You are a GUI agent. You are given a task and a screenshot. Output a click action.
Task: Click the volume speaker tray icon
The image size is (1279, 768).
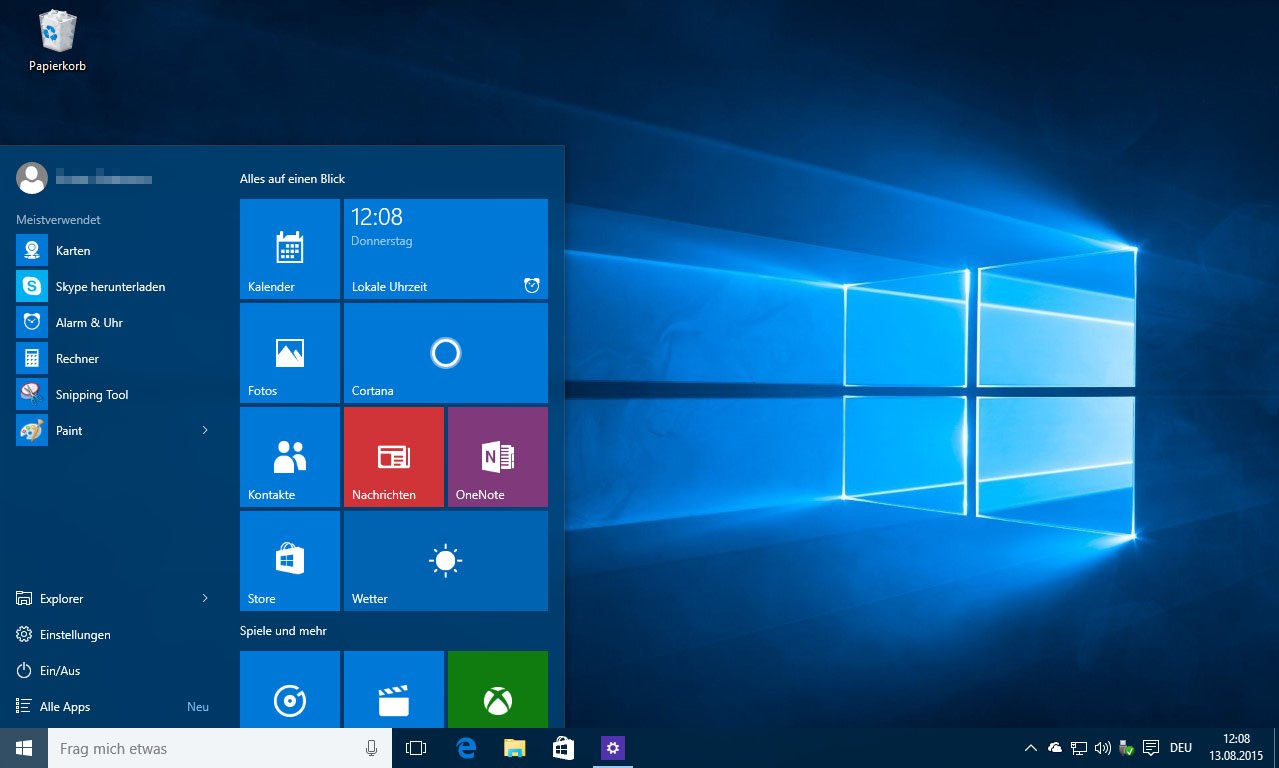pos(1103,748)
